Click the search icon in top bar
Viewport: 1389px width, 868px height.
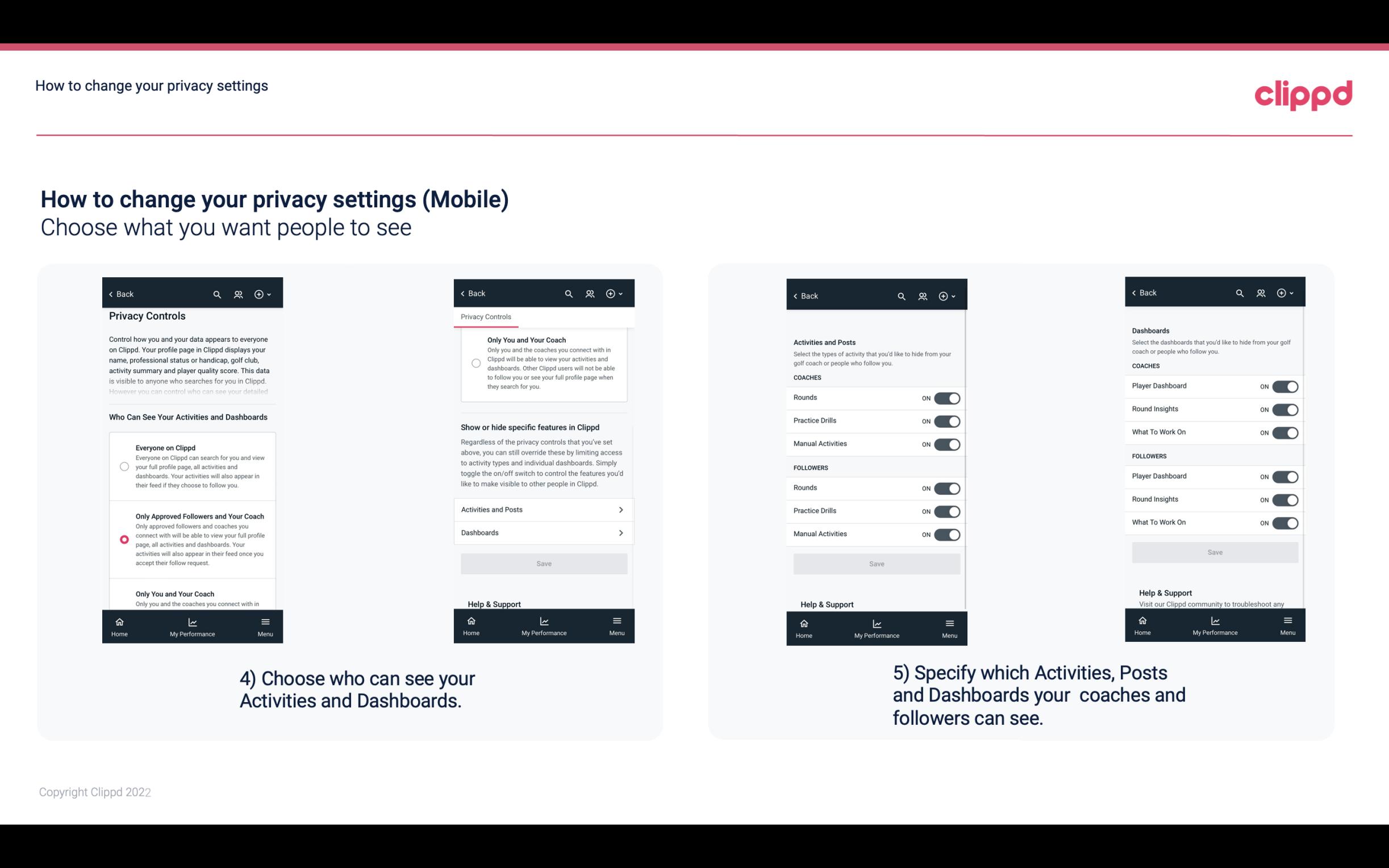coord(217,293)
